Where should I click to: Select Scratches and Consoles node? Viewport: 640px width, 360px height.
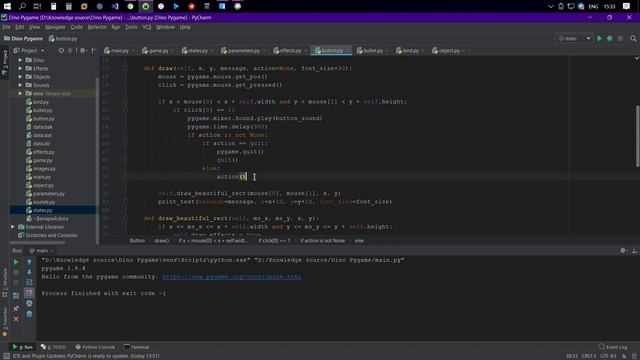click(51, 236)
